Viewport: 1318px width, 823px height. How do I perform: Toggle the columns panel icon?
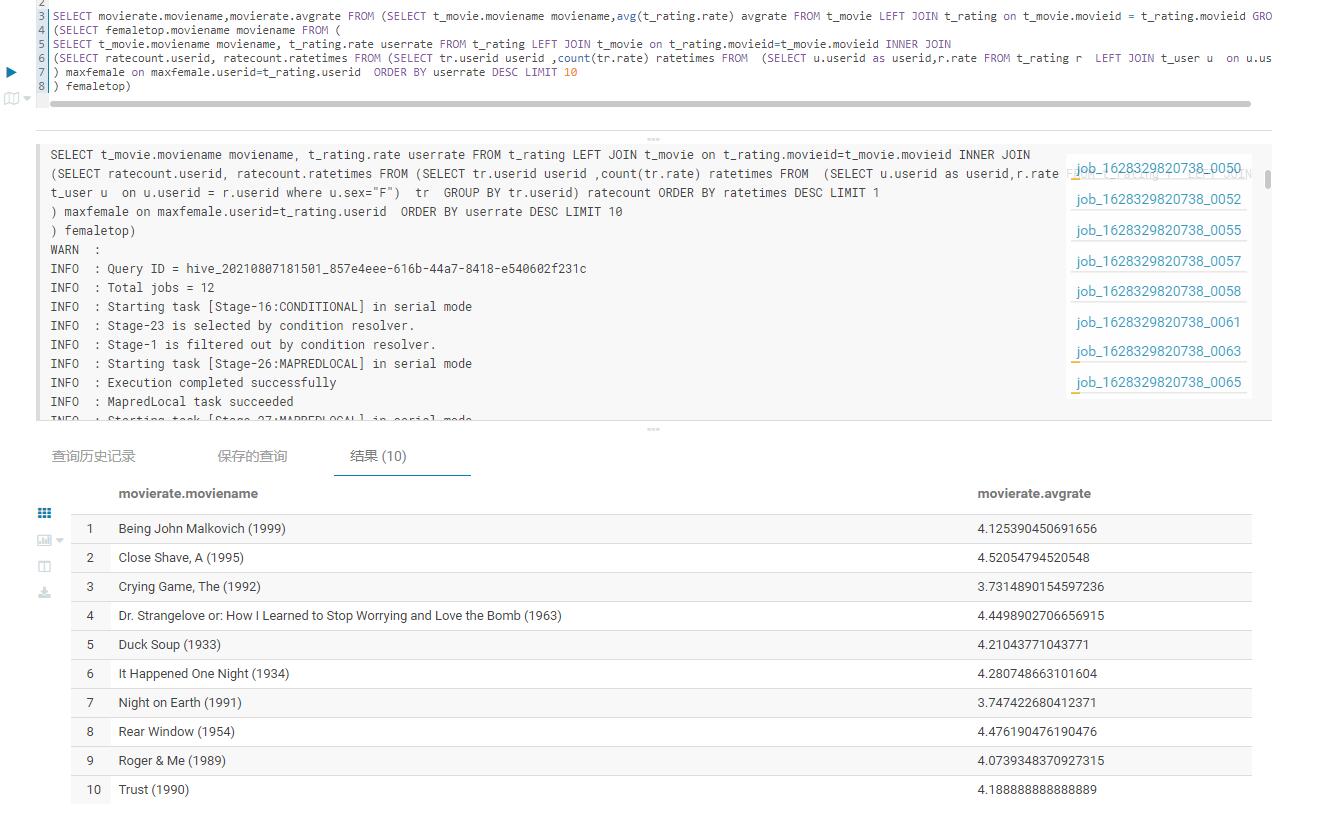(44, 566)
